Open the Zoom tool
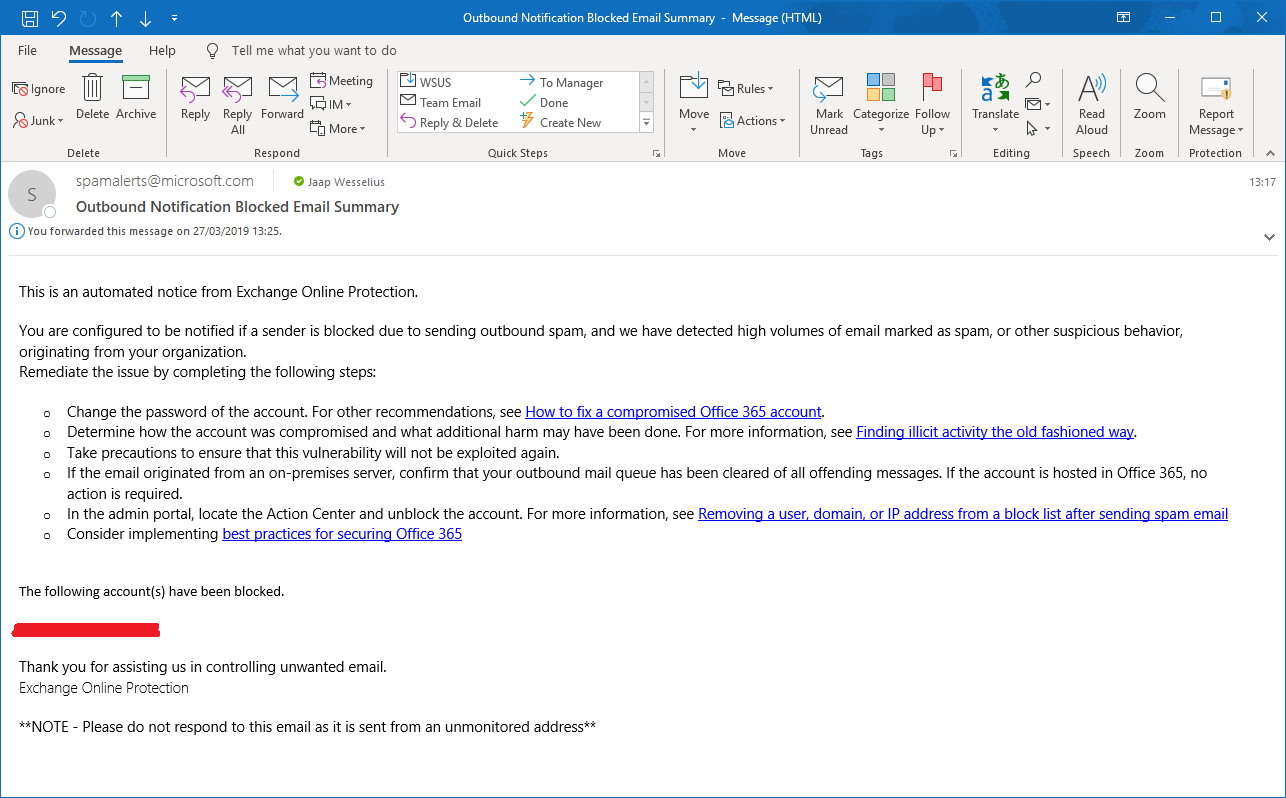Viewport: 1286px width, 798px height. click(x=1148, y=97)
